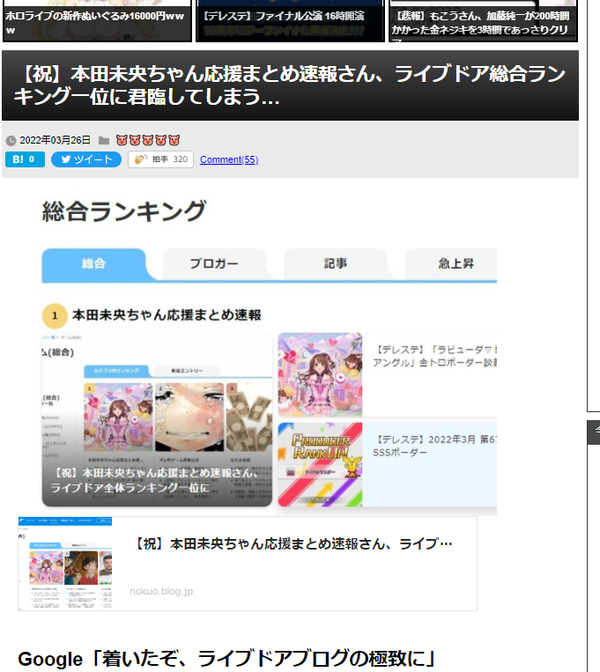Click the link card preview thumbnail image
The height and width of the screenshot is (672, 600).
[x=65, y=564]
